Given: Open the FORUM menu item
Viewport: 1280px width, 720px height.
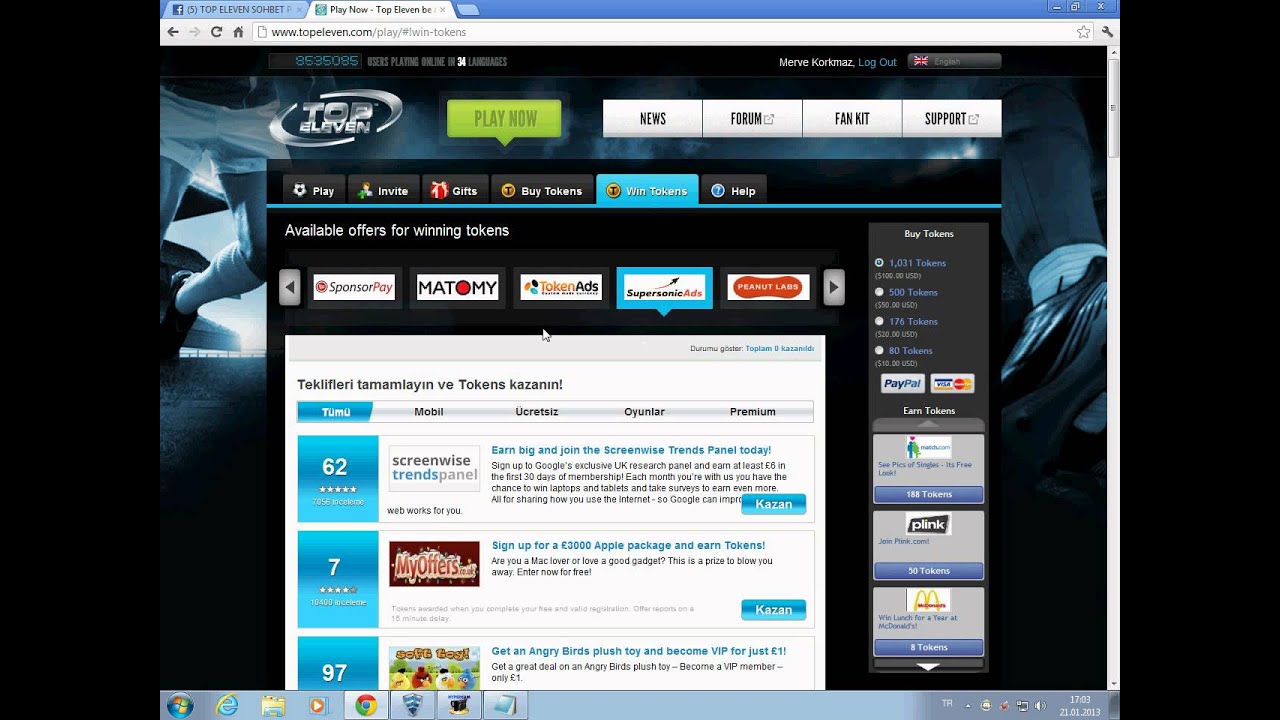Looking at the screenshot, I should [752, 119].
